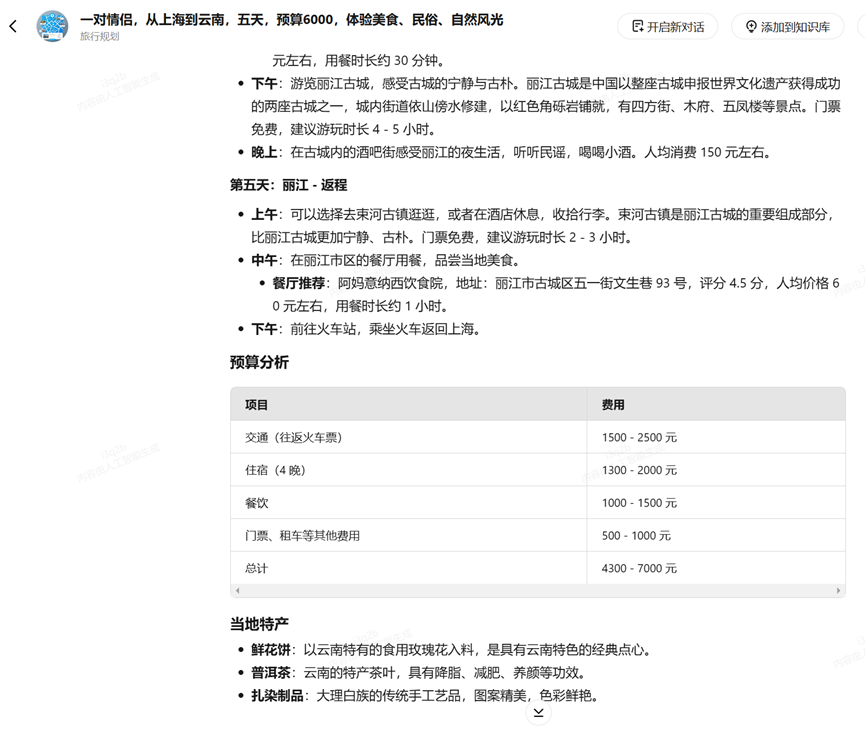This screenshot has height=730, width=865.
Task: Jump to bottom with the down-arrow button
Action: (538, 713)
